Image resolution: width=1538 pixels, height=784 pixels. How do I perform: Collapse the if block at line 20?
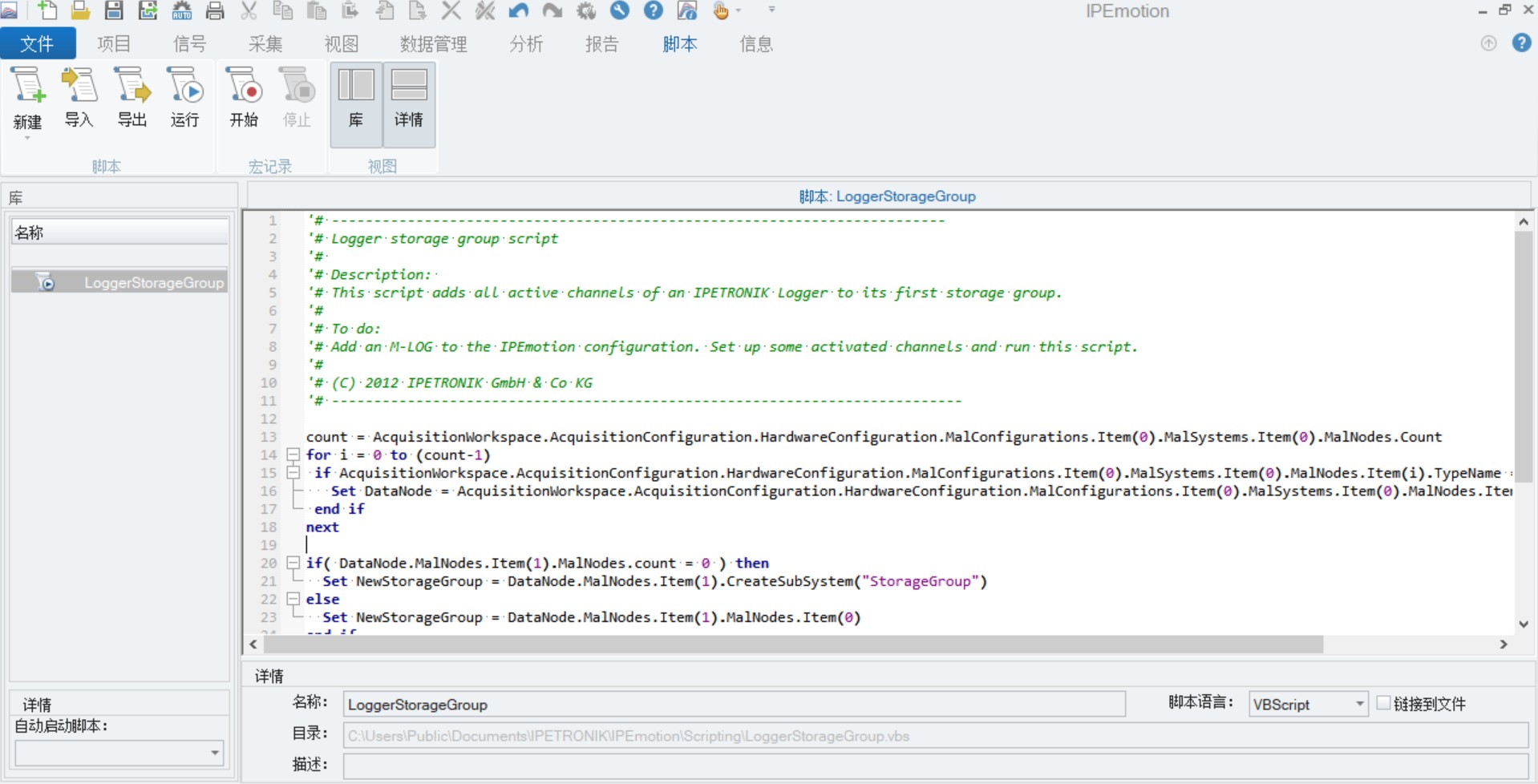(x=293, y=563)
